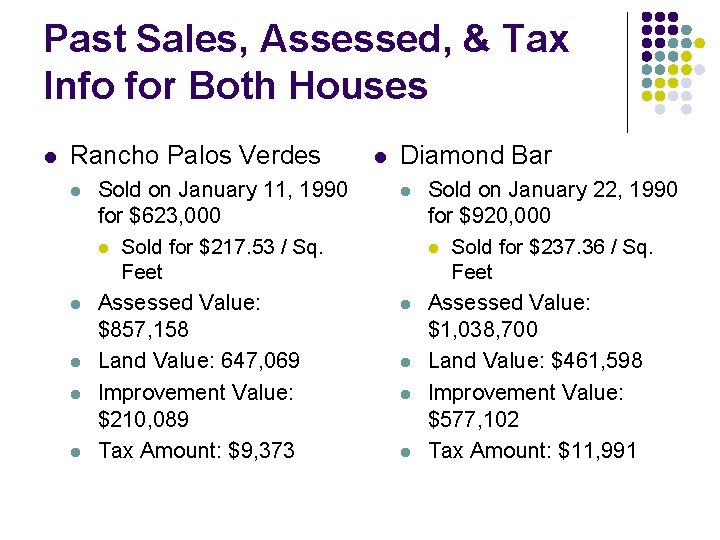Click the yellow bullet before "Sold for $237.36"
720x540 pixels.
[x=433, y=248]
